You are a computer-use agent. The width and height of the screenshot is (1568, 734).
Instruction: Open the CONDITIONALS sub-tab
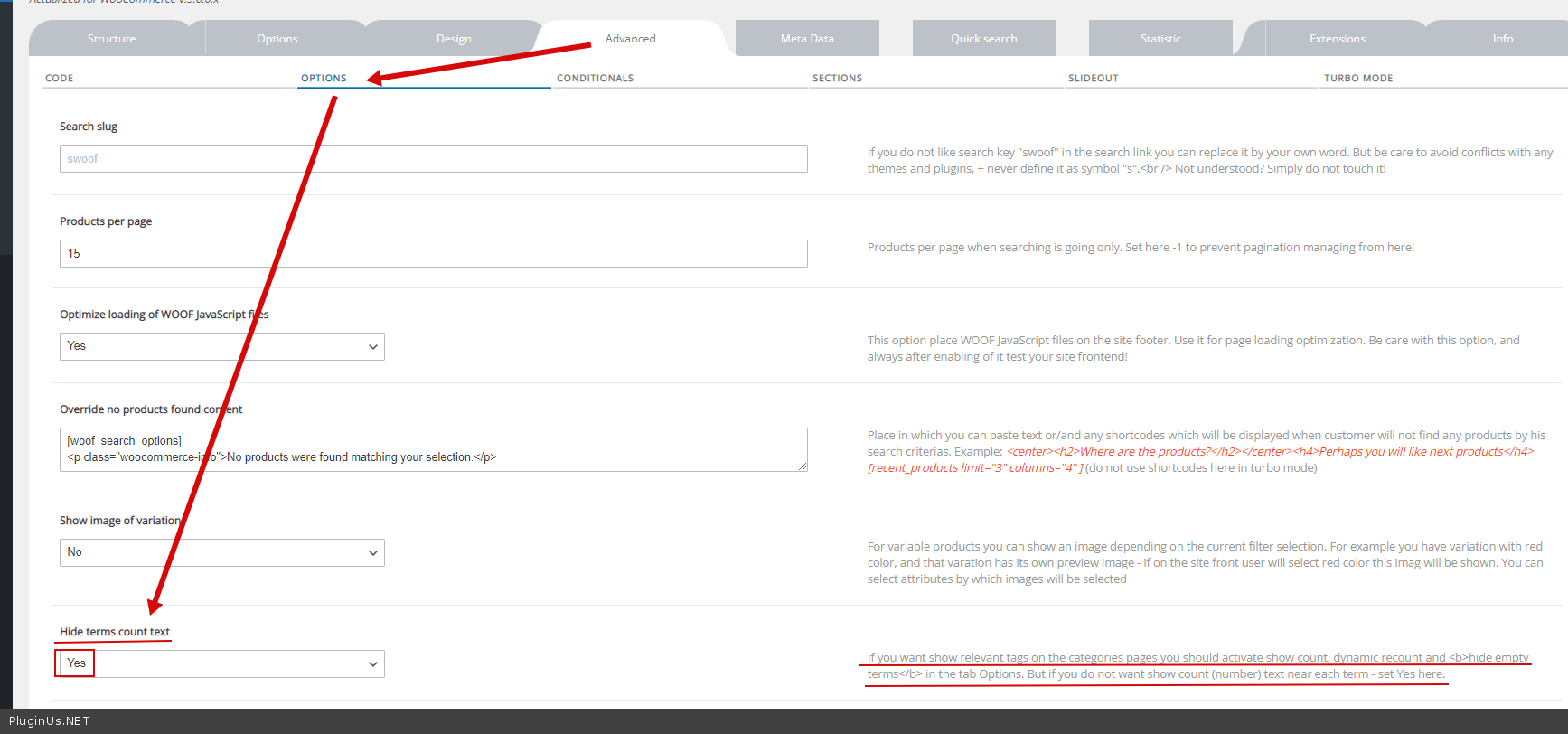[595, 79]
